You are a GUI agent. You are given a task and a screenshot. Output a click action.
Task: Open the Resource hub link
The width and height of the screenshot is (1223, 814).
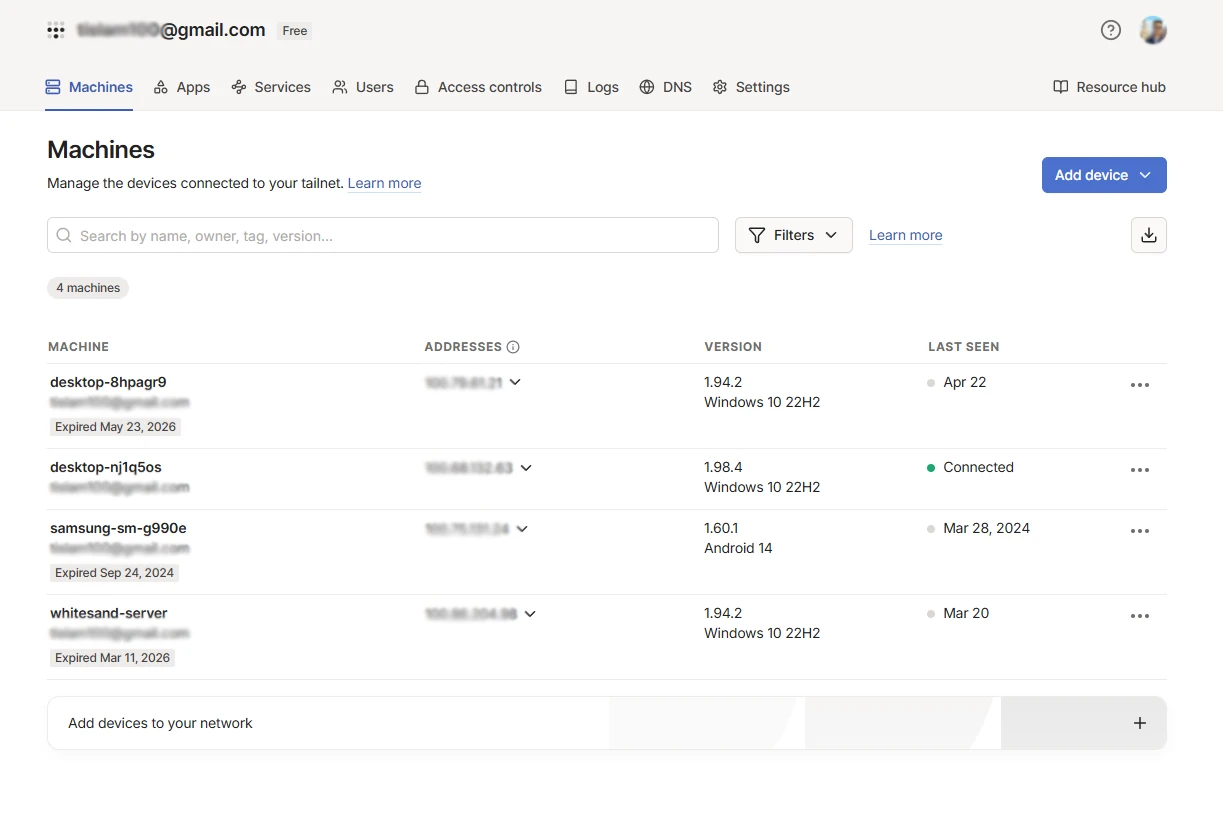(x=1109, y=87)
